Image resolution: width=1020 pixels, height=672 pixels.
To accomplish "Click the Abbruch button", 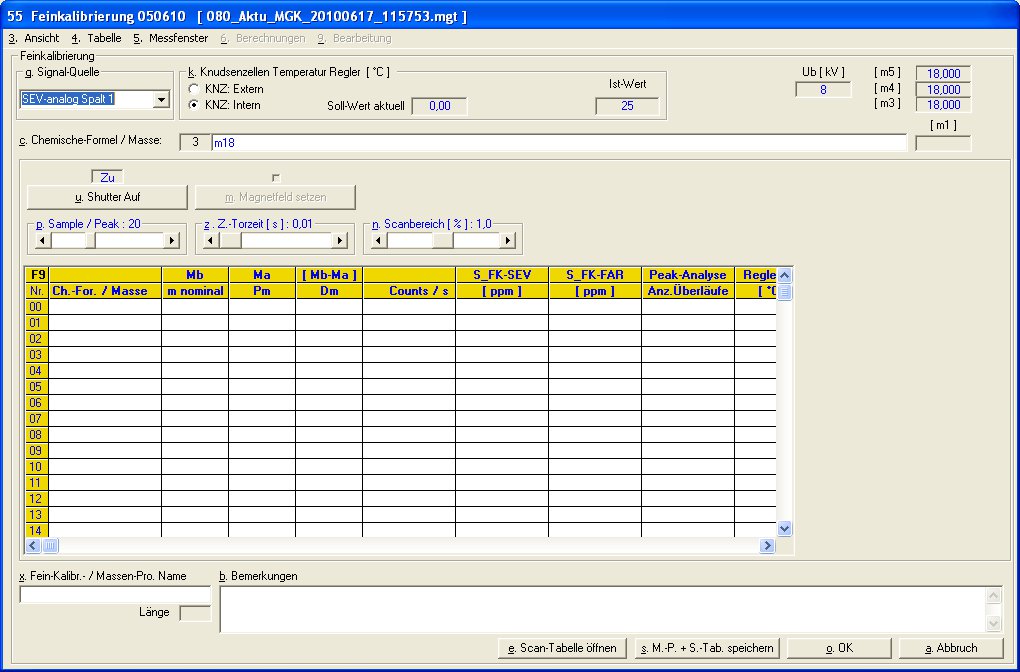I will click(951, 648).
